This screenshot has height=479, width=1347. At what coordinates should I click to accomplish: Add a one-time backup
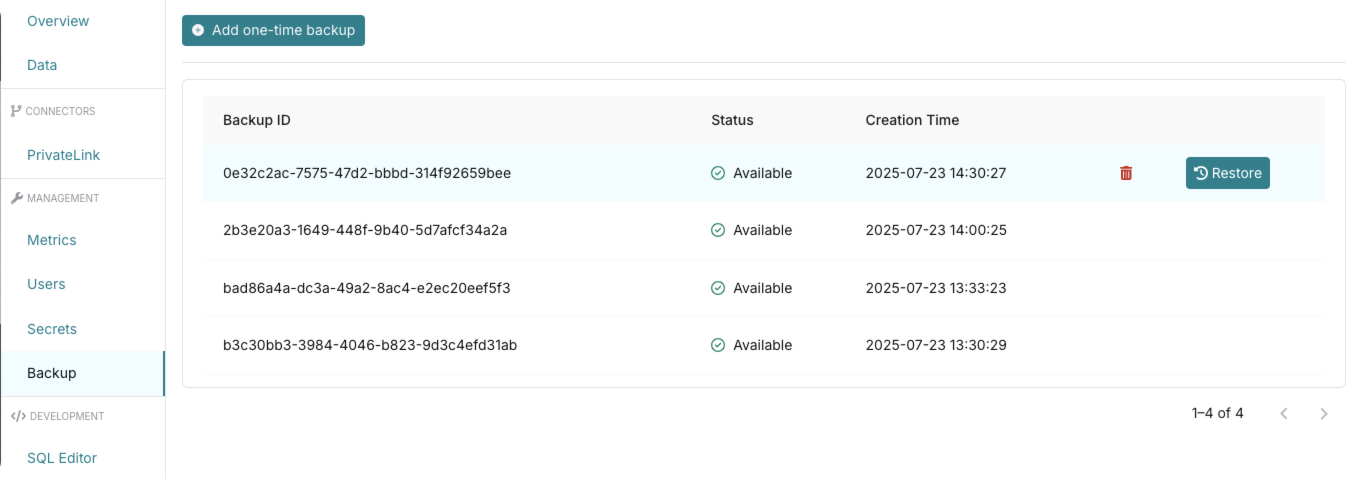[x=274, y=30]
